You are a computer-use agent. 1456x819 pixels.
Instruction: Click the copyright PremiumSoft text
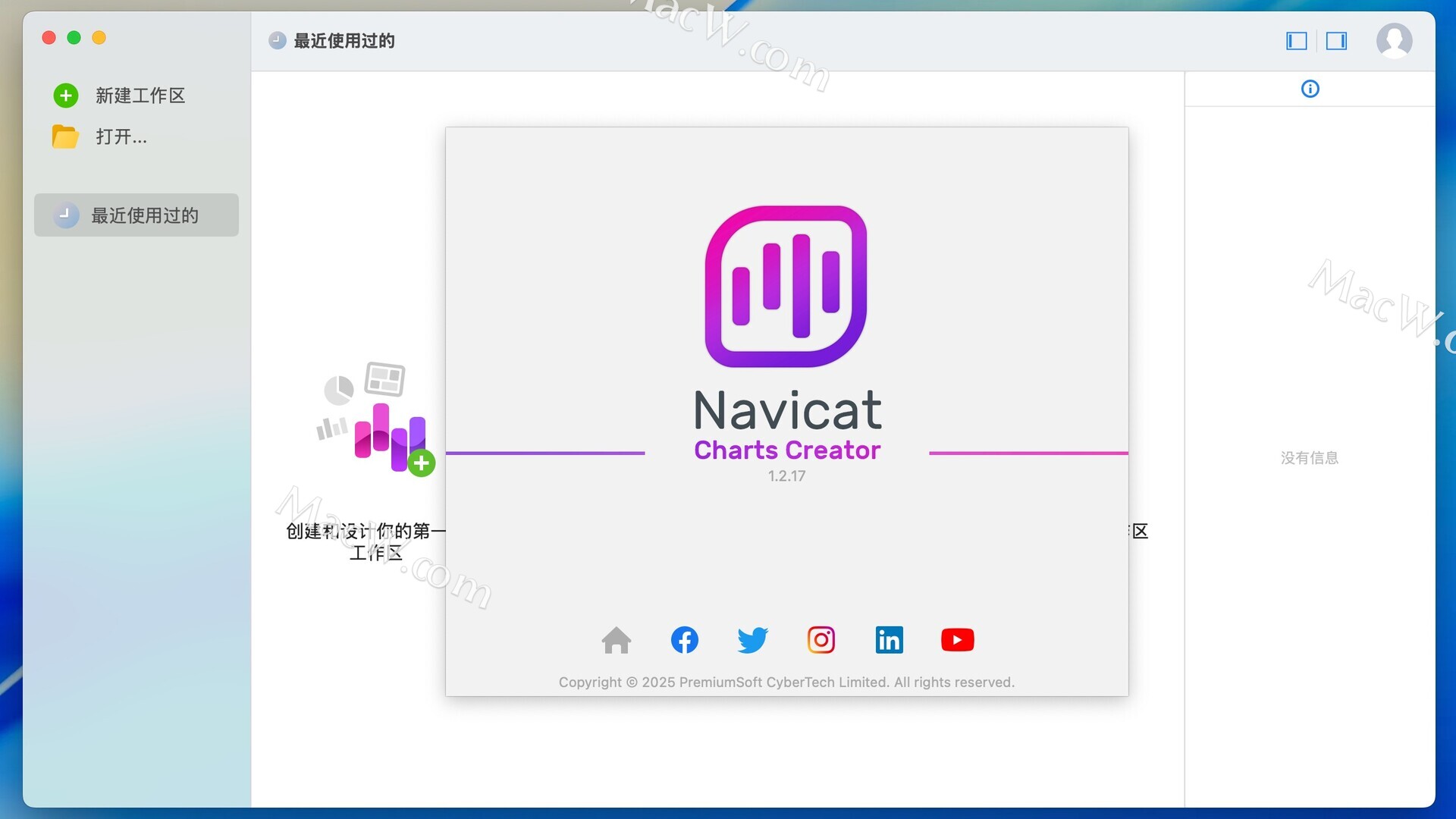pyautogui.click(x=786, y=682)
